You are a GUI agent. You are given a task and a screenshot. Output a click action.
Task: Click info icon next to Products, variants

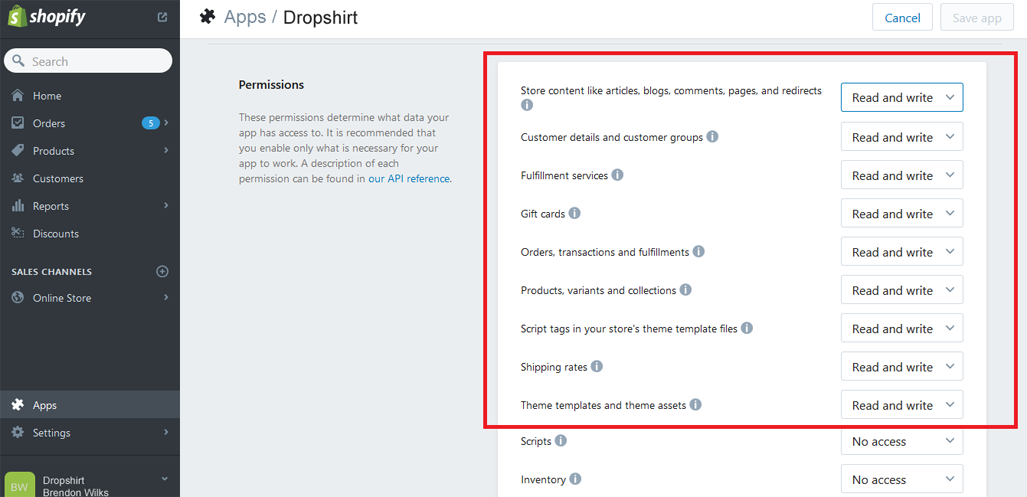[x=685, y=289]
